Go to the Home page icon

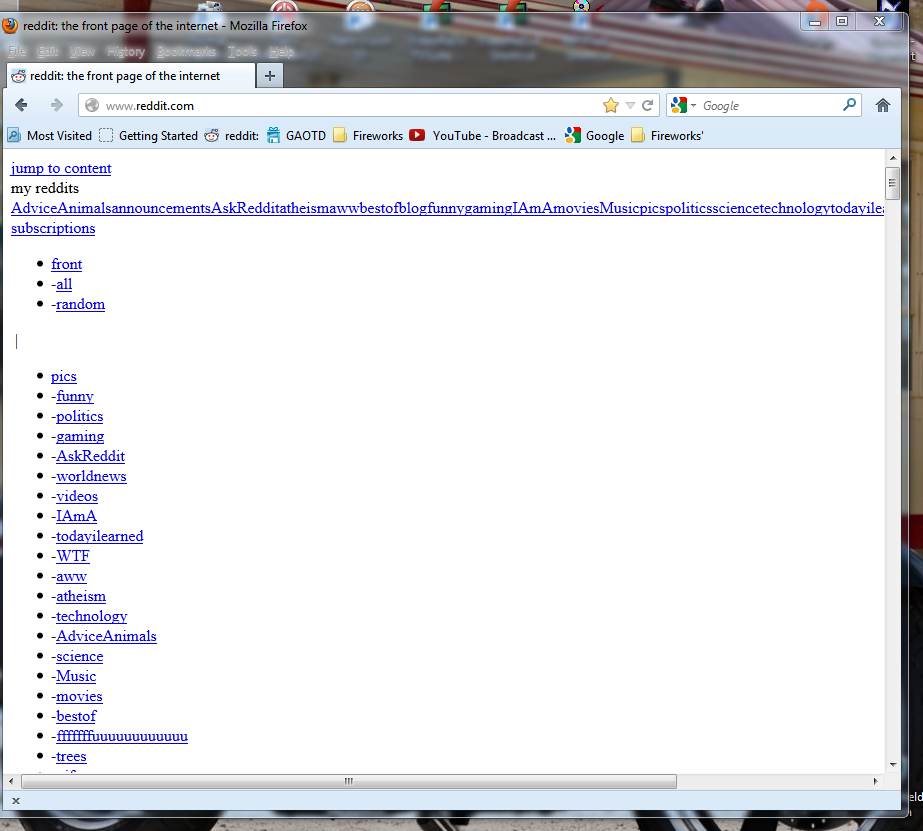pos(882,105)
